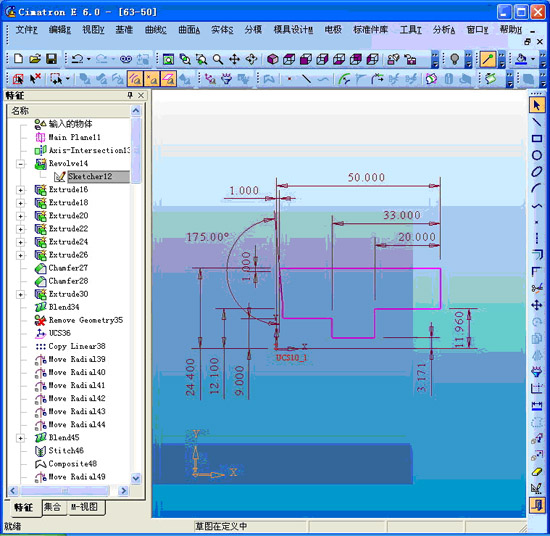Open the 曲线 curves menu
The image size is (550, 536).
tap(155, 30)
